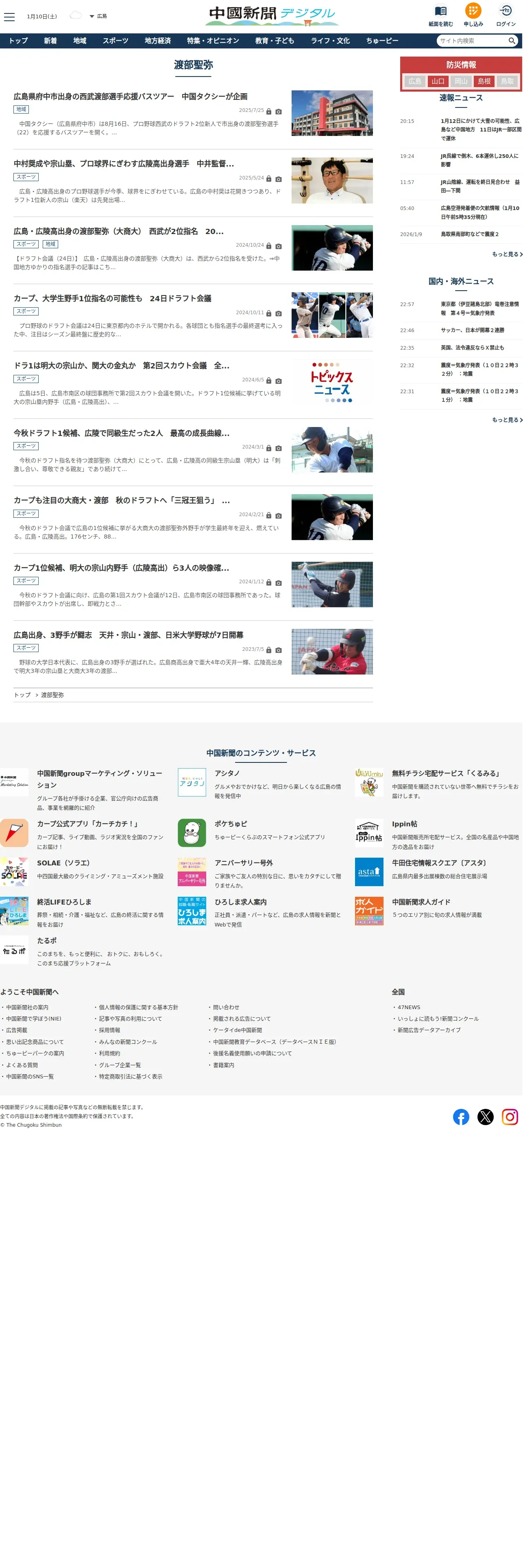Click camera icon on 2023/7/5 article

pyautogui.click(x=279, y=650)
